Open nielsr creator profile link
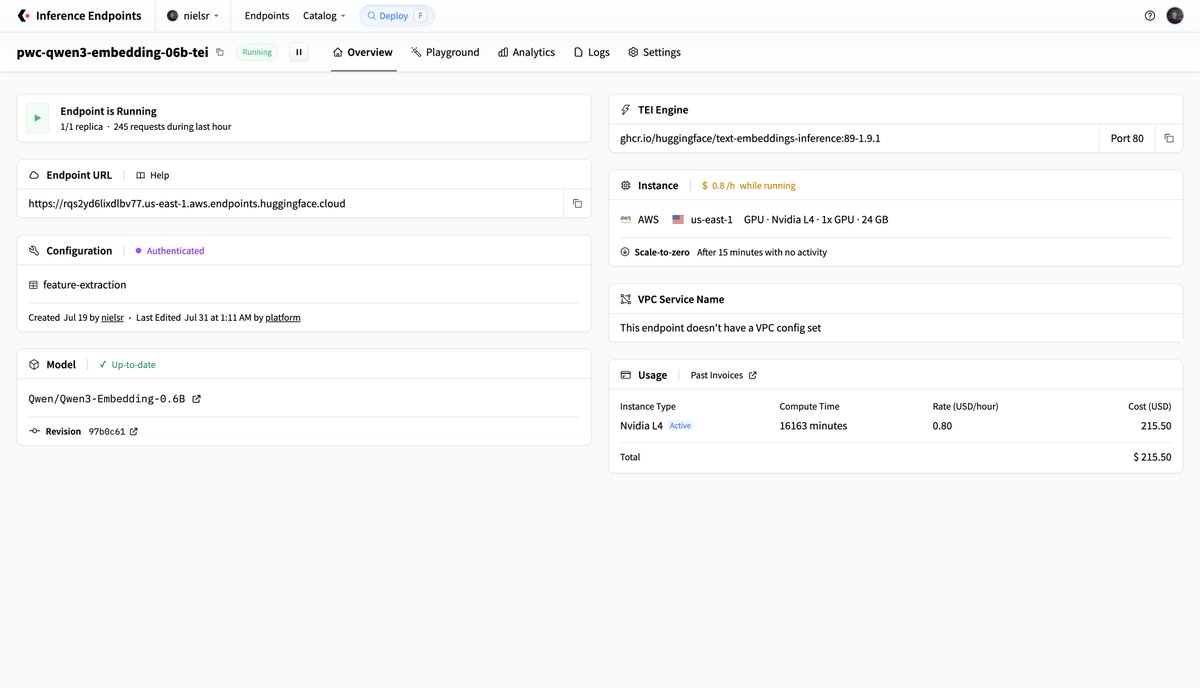 (113, 318)
